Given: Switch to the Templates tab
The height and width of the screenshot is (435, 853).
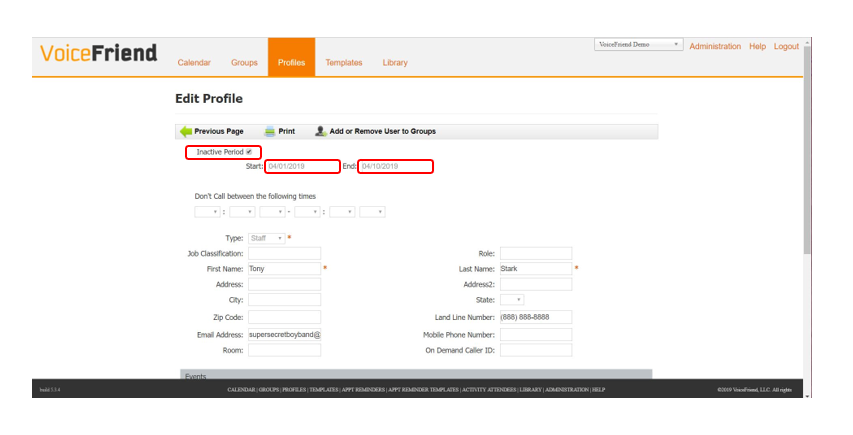Looking at the screenshot, I should pos(344,63).
